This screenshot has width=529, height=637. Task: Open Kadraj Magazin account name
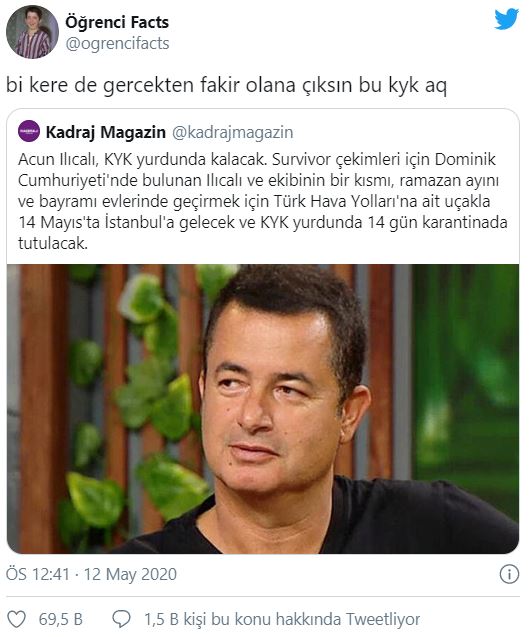point(106,132)
